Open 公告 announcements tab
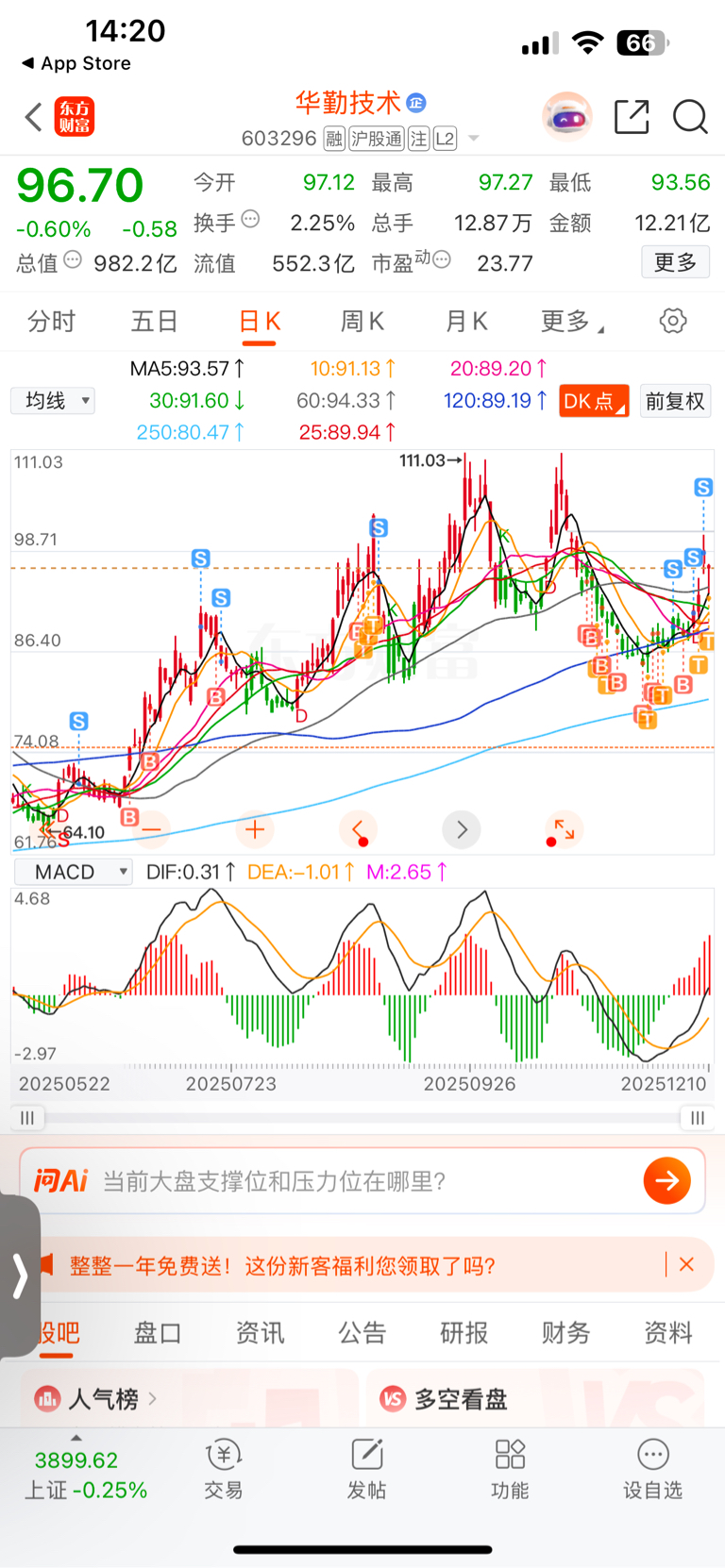The image size is (725, 1568). 362,1332
